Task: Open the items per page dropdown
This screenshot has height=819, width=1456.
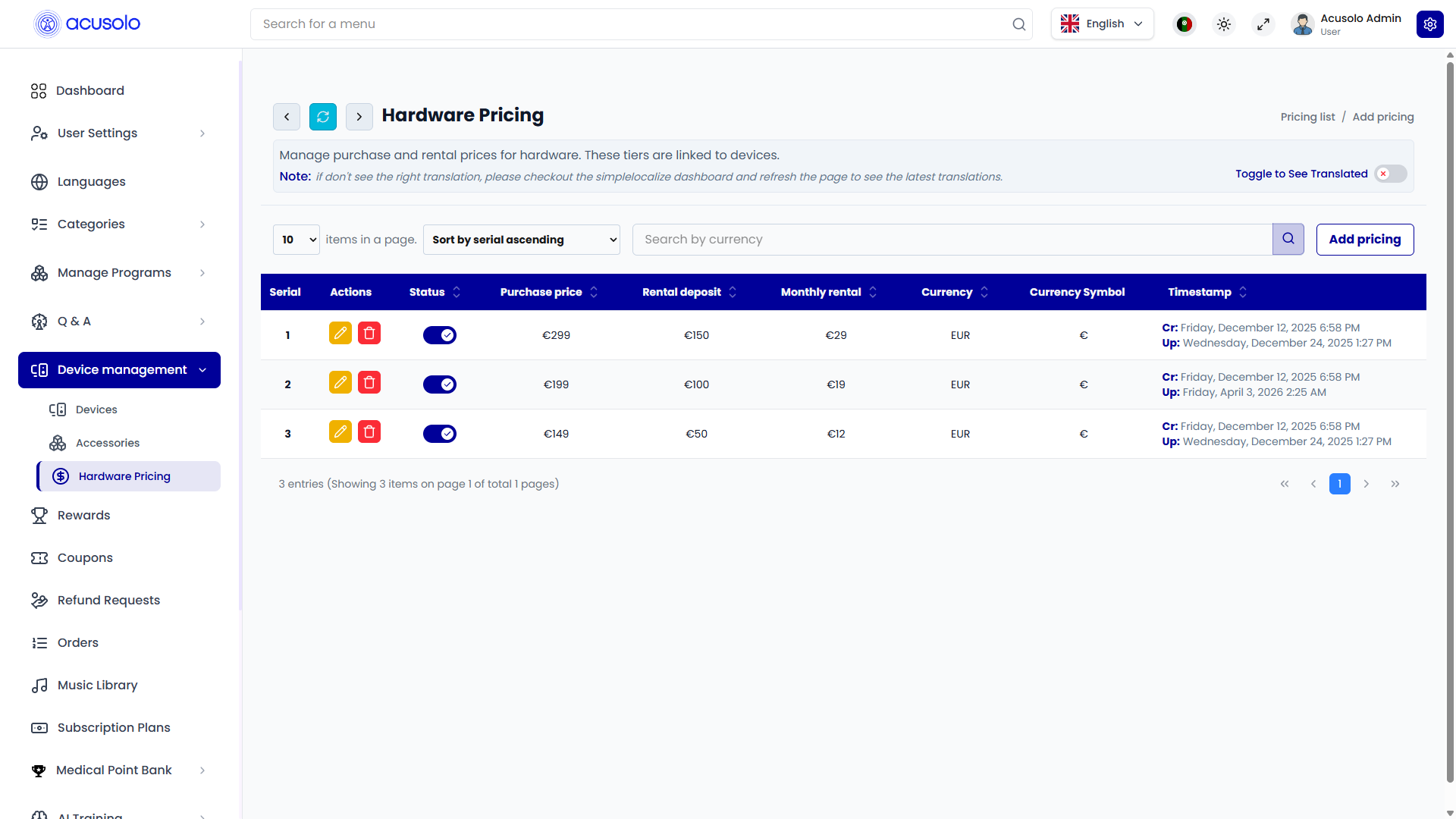Action: tap(296, 240)
